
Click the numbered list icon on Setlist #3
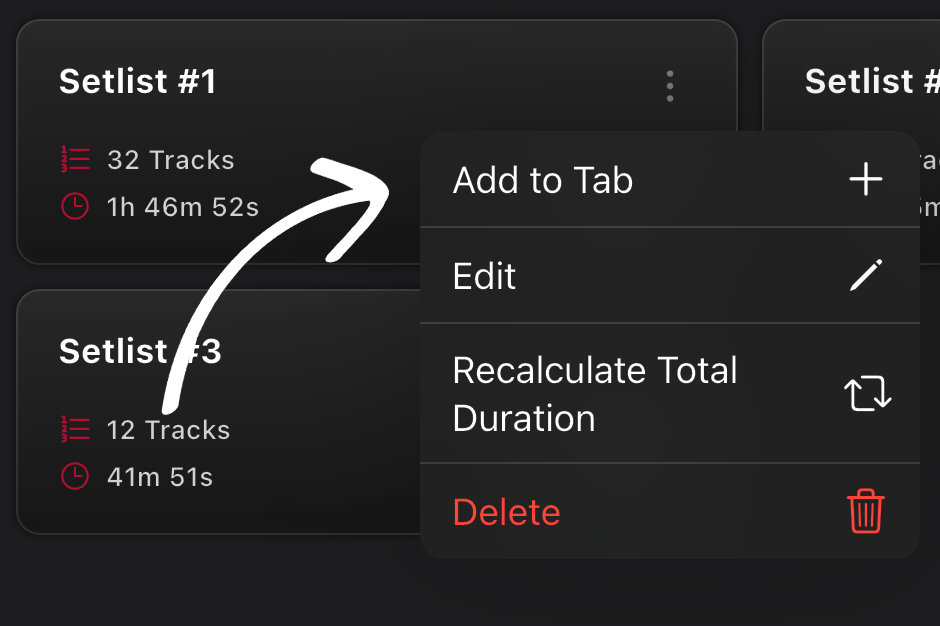75,430
